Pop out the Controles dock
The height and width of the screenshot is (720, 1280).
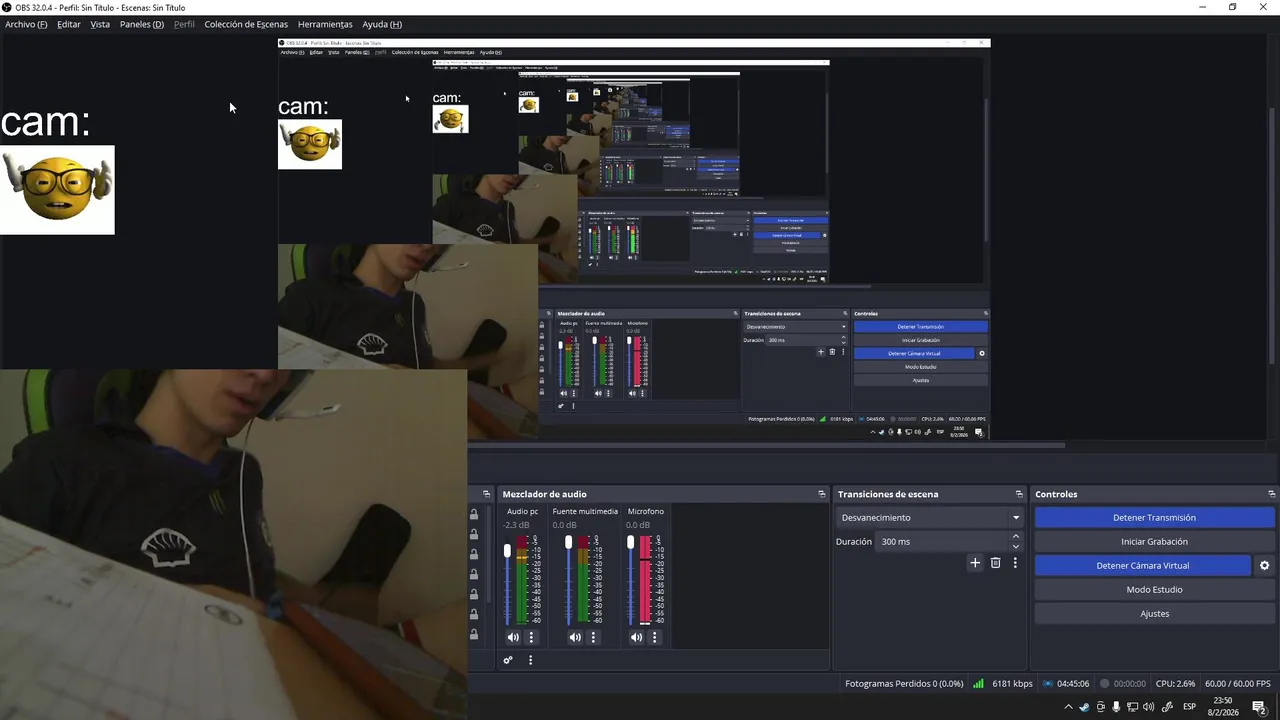point(1272,494)
